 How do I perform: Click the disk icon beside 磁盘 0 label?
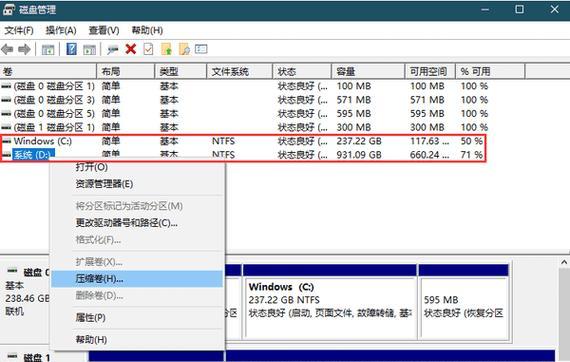[x=13, y=271]
